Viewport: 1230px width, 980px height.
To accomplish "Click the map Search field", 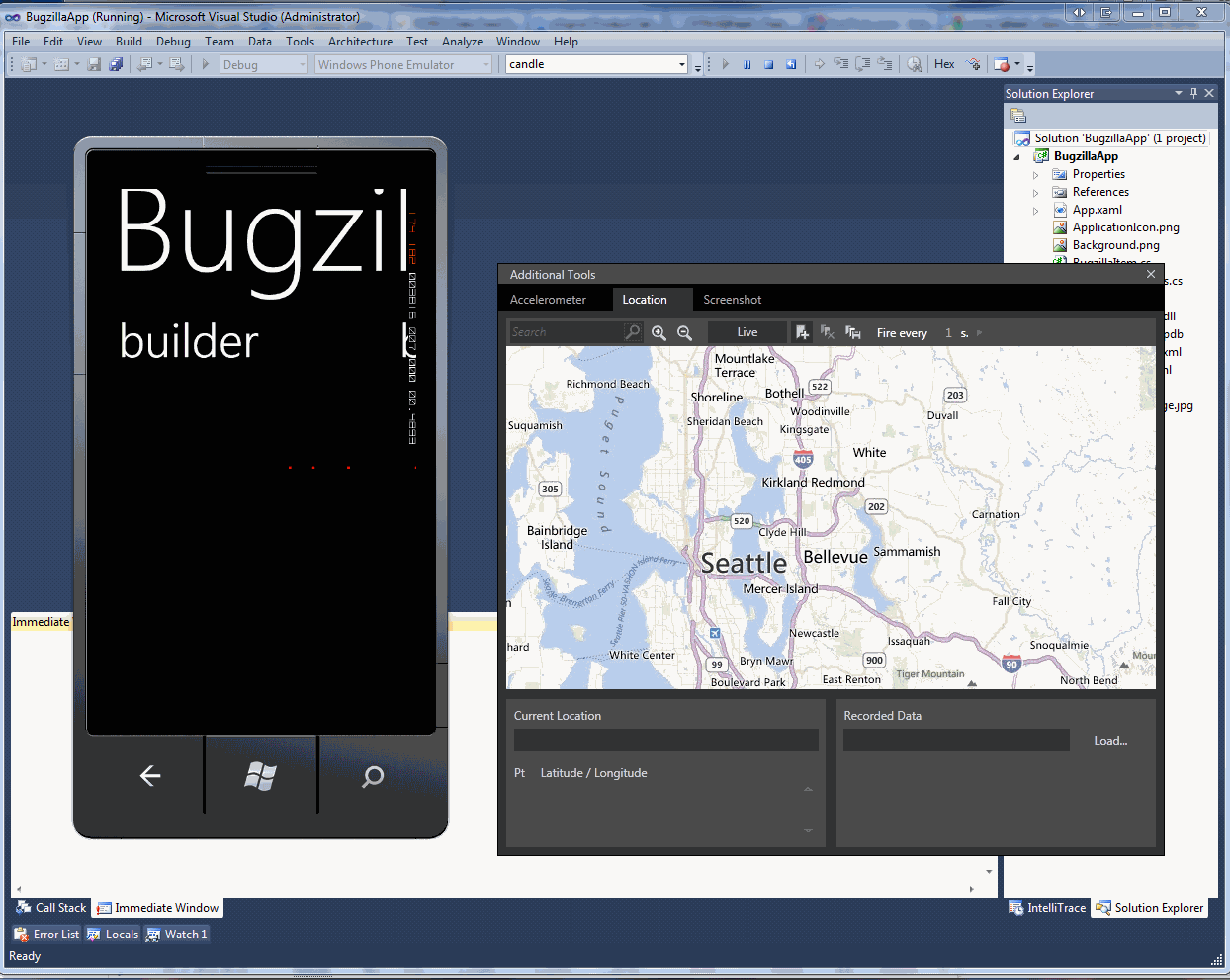I will click(x=567, y=332).
